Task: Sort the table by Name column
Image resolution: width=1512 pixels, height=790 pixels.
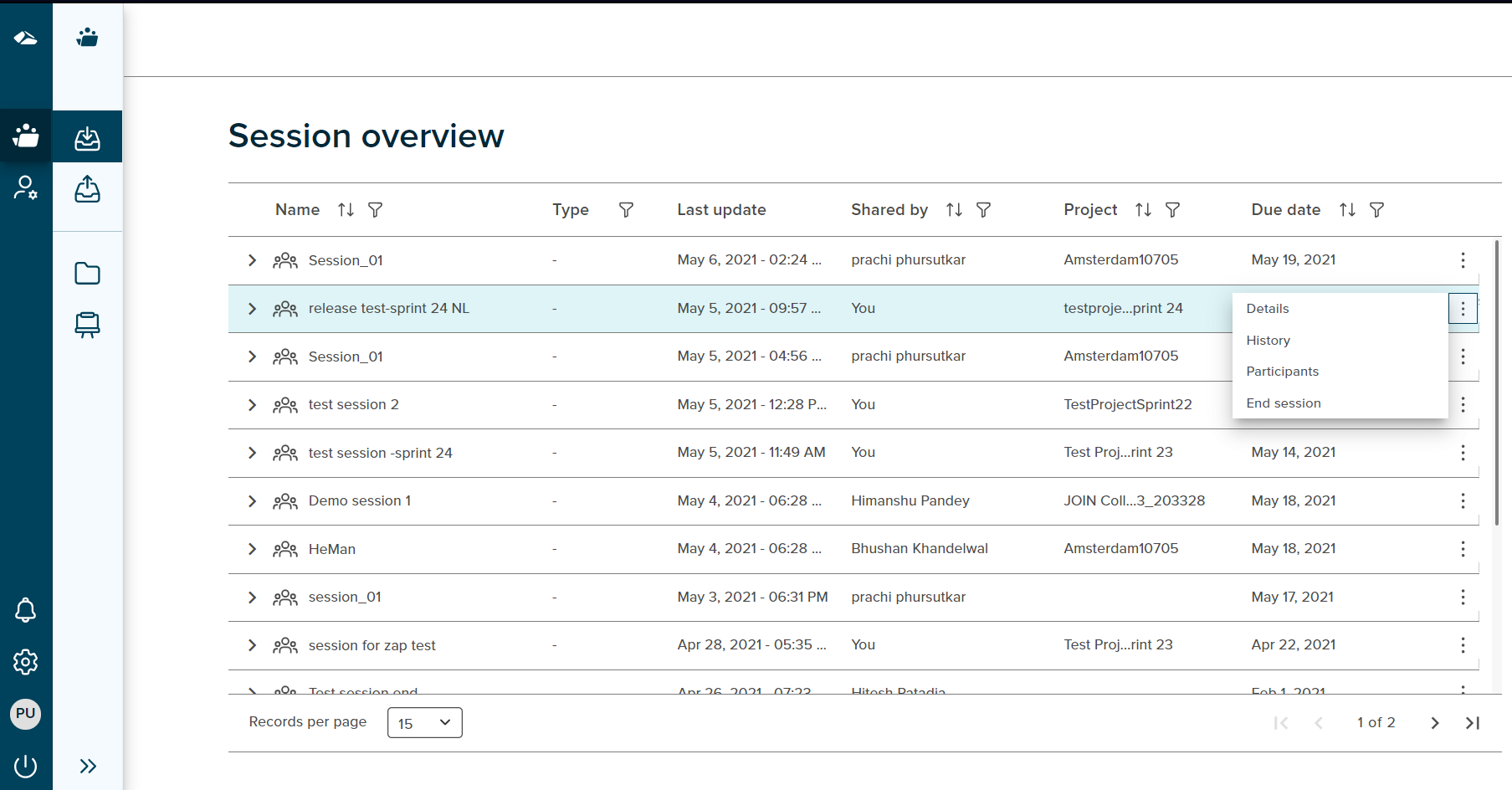Action: [x=346, y=209]
